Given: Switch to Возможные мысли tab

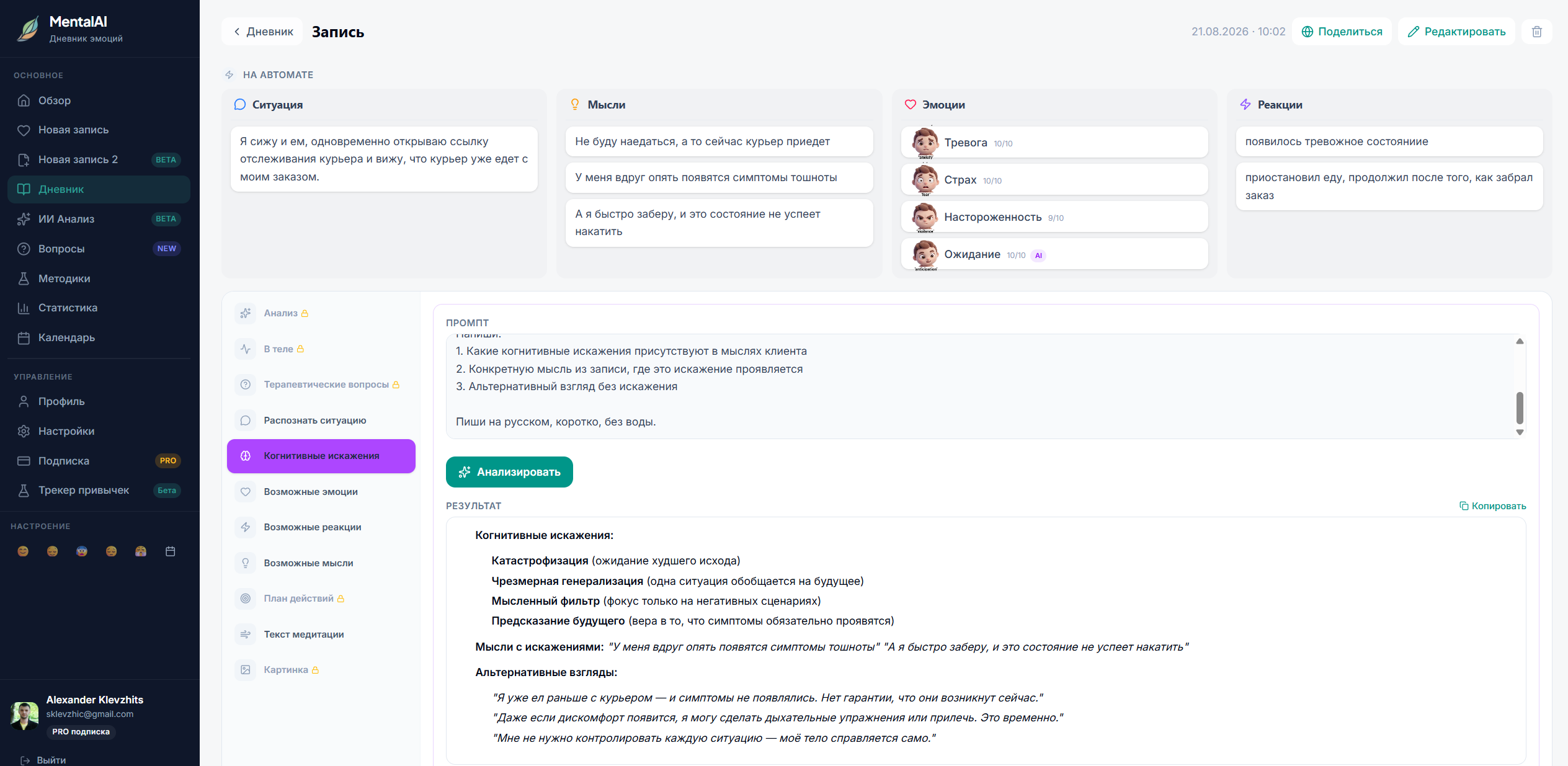Looking at the screenshot, I should pos(321,563).
